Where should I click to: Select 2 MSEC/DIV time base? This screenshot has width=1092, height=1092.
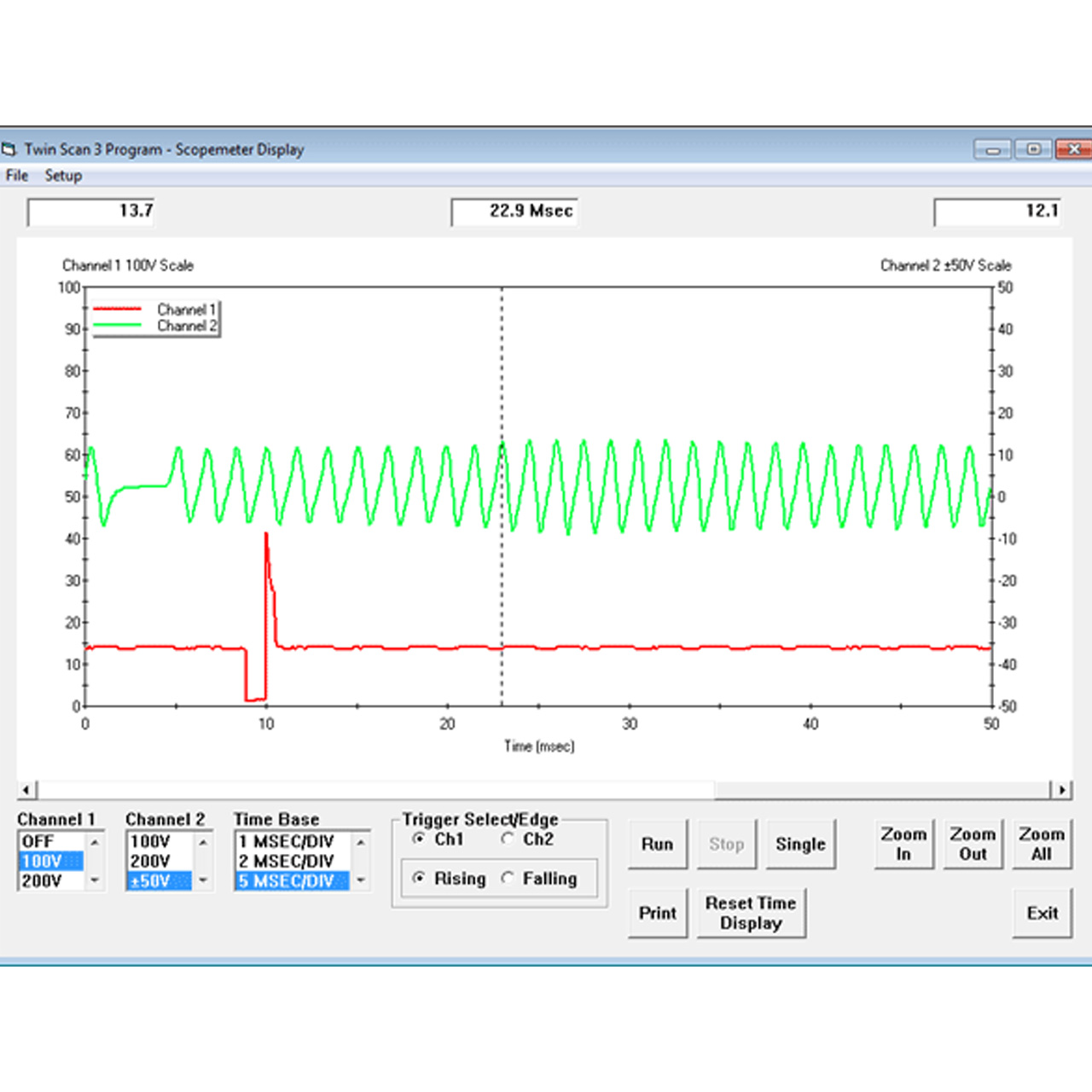coord(287,861)
